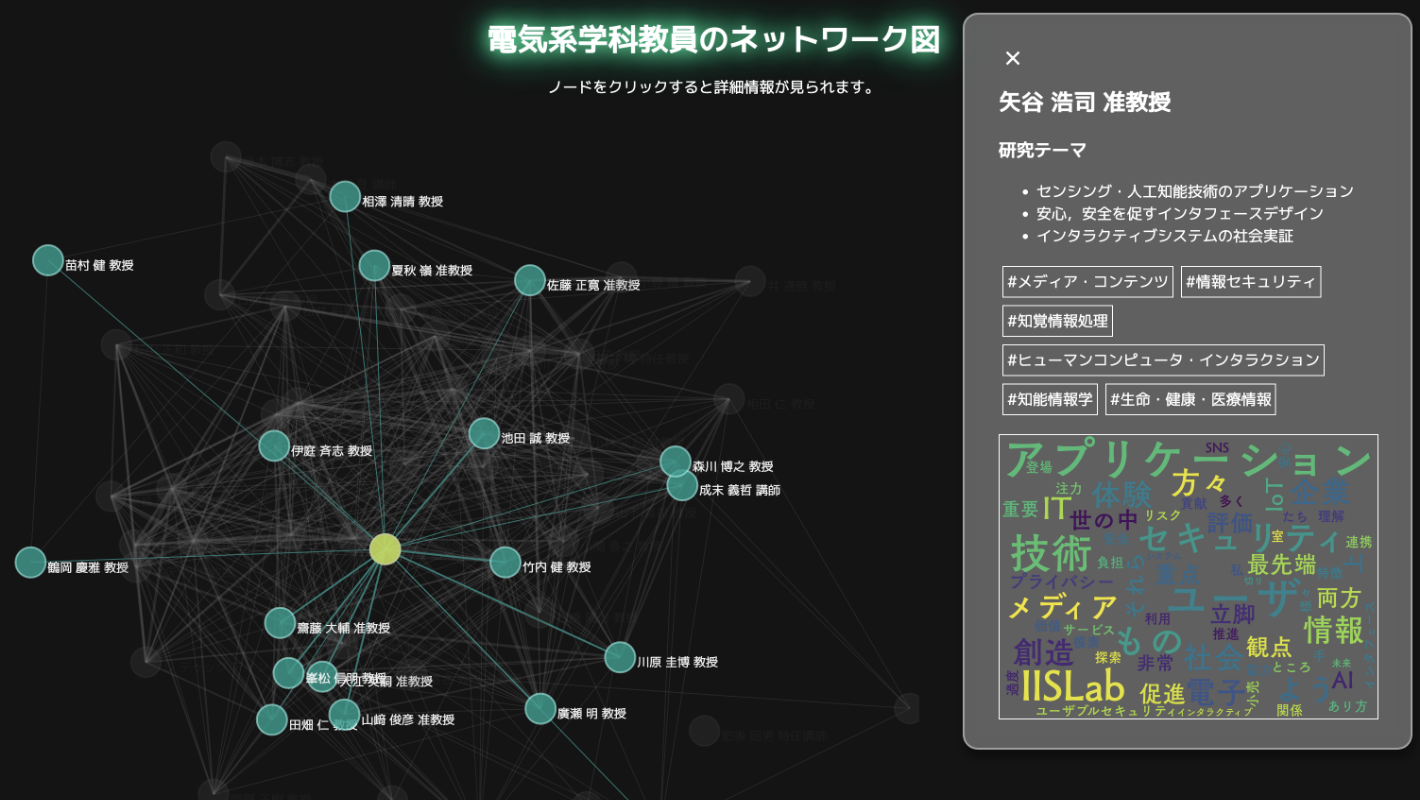Select the 伊庭 斉志 教授 node
This screenshot has height=800, width=1420.
(x=274, y=446)
